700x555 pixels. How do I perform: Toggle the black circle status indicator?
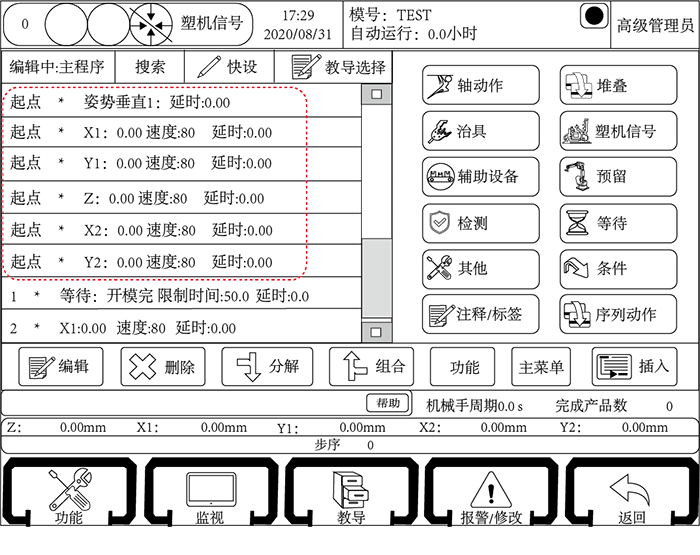[594, 18]
